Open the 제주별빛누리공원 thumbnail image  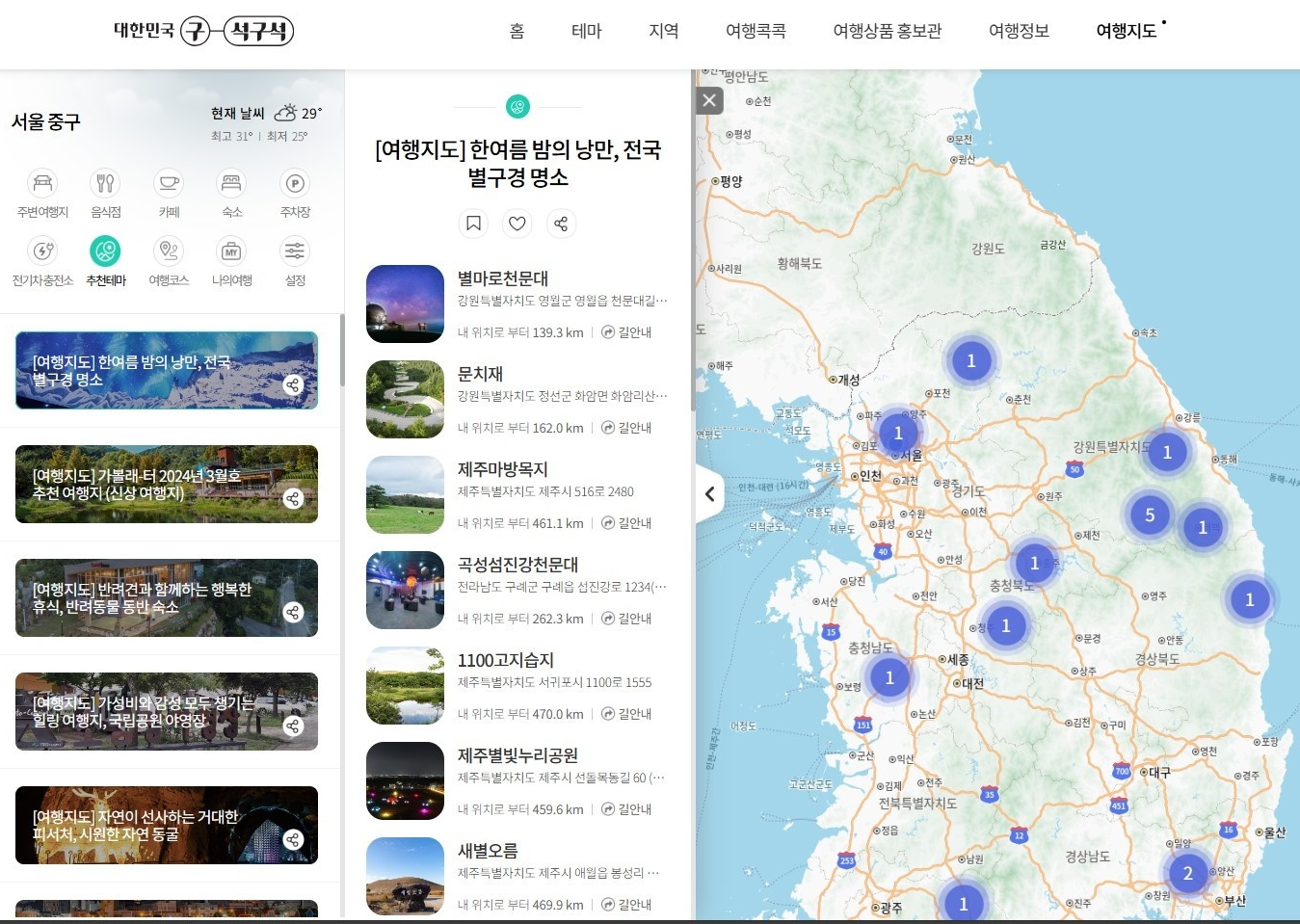405,781
